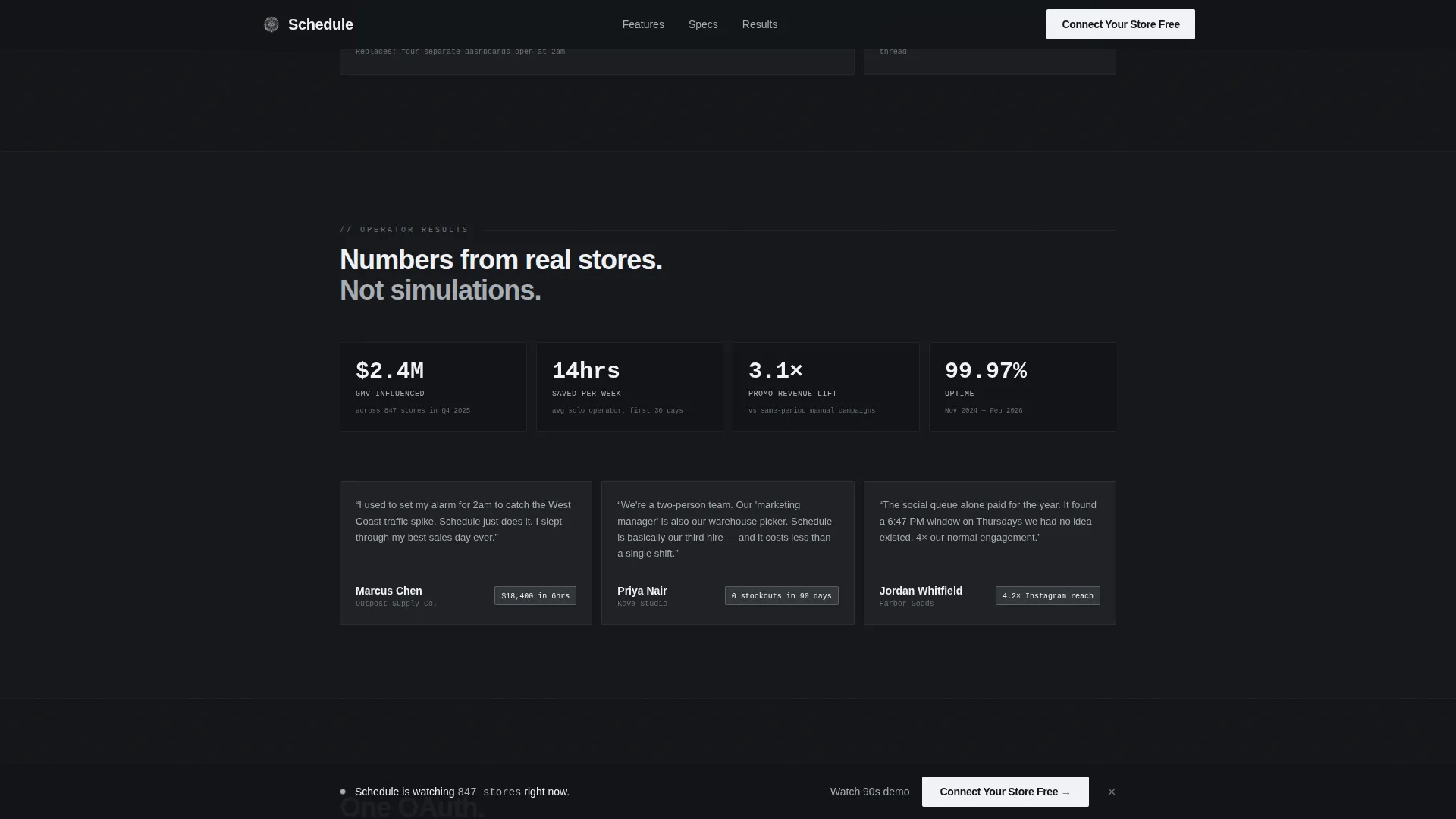The height and width of the screenshot is (819, 1456).
Task: Click Watch 90s demo link
Action: click(870, 792)
